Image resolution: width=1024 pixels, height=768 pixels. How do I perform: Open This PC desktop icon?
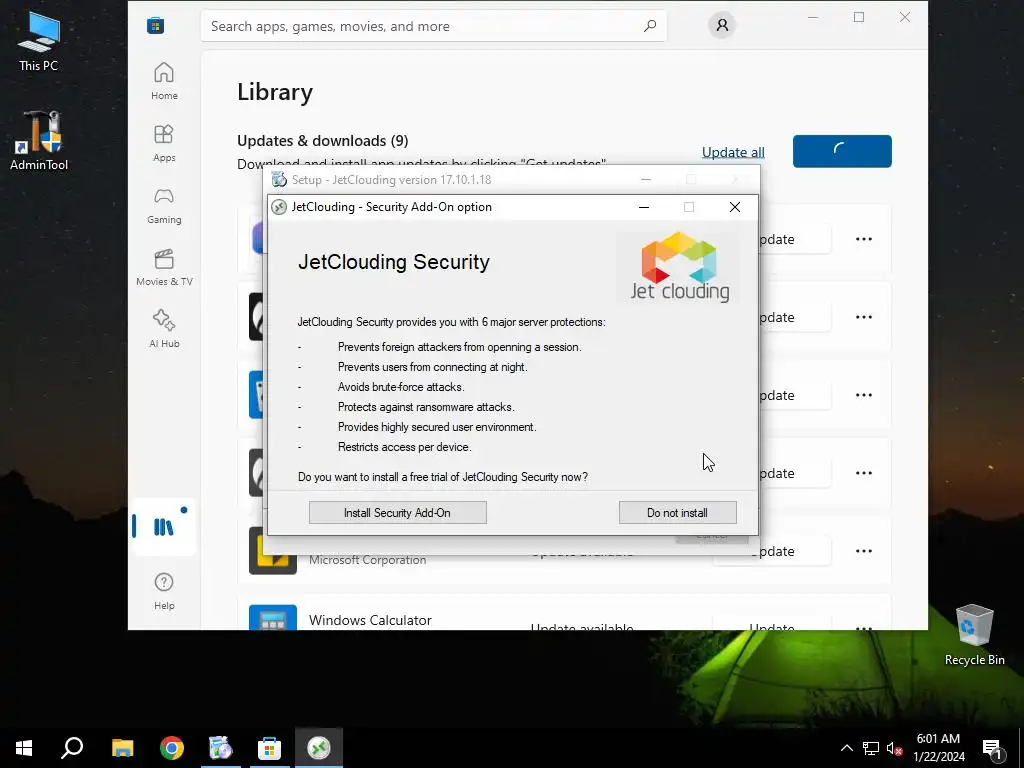(39, 41)
